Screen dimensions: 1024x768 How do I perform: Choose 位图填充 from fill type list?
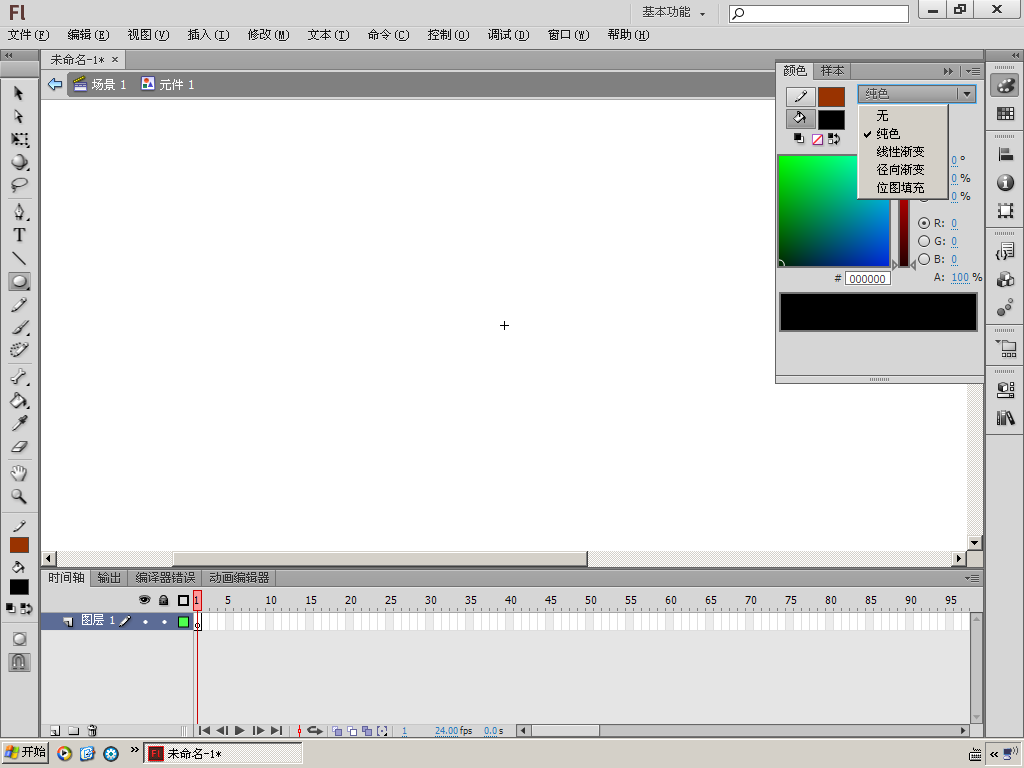click(x=901, y=187)
